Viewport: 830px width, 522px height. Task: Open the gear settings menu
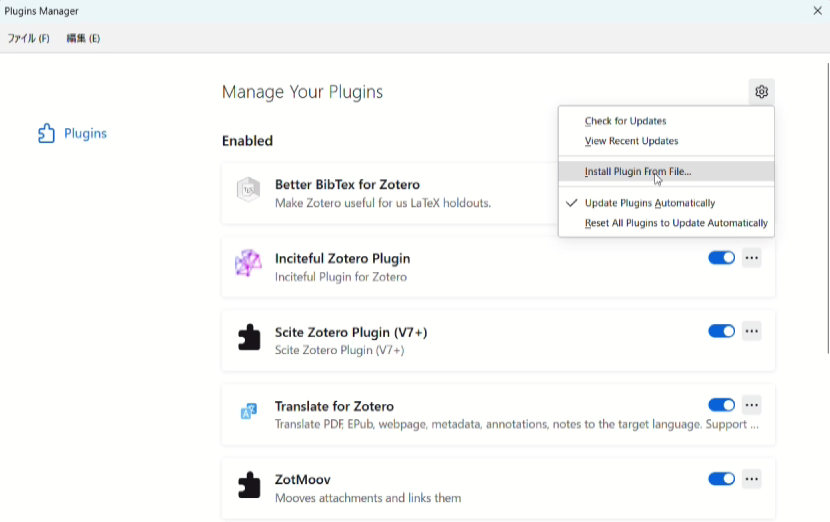tap(761, 92)
